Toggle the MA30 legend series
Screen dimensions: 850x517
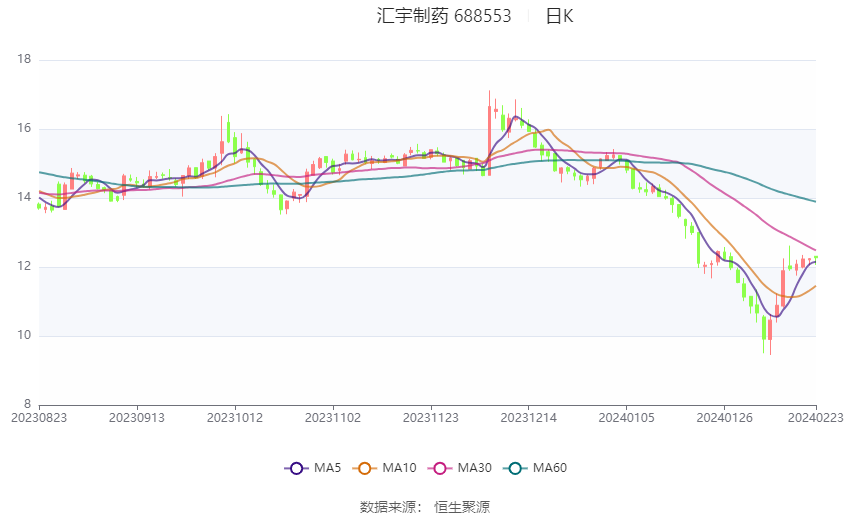pyautogui.click(x=460, y=468)
